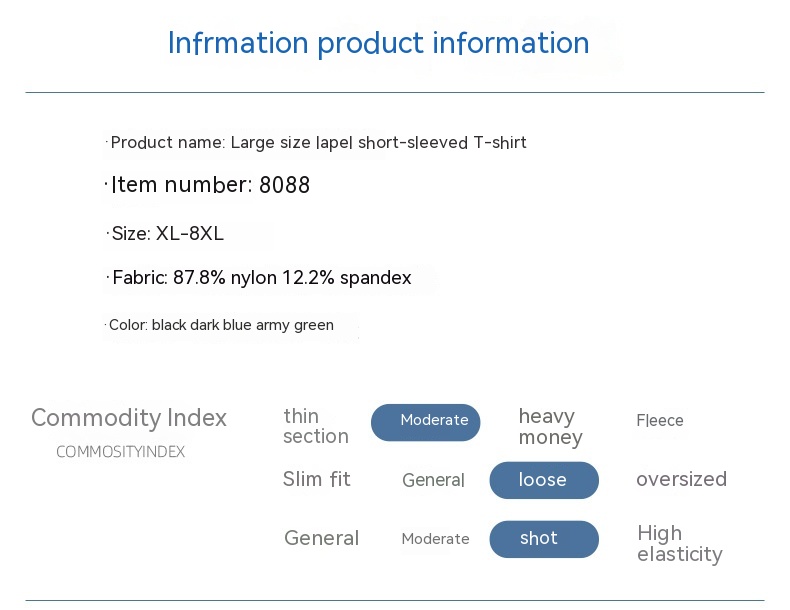Screen dimensions: 790x610
Task: Click the 'COMMOSITYINDEX' subtitle text
Action: point(120,452)
